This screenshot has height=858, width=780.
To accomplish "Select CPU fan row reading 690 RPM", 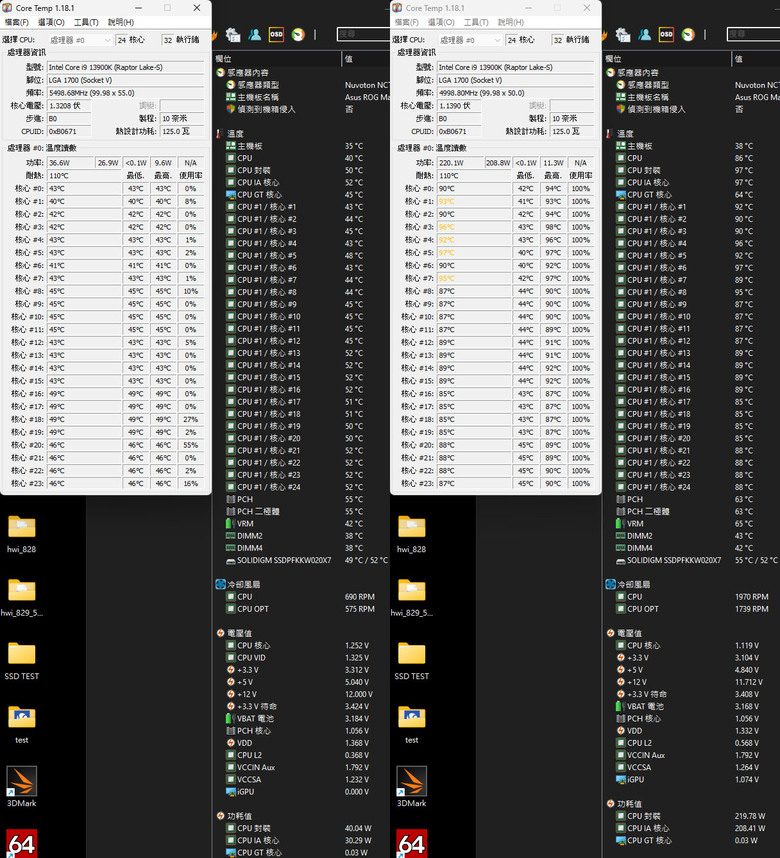I will [301, 597].
